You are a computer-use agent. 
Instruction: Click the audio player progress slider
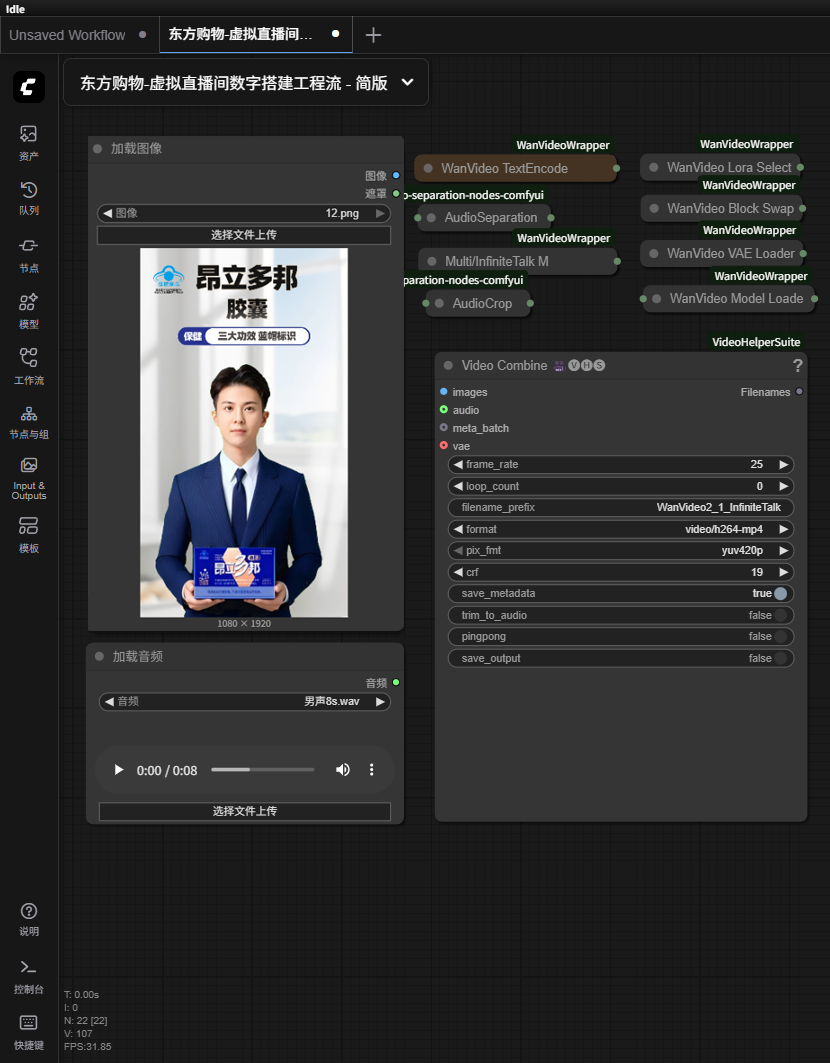pos(262,770)
